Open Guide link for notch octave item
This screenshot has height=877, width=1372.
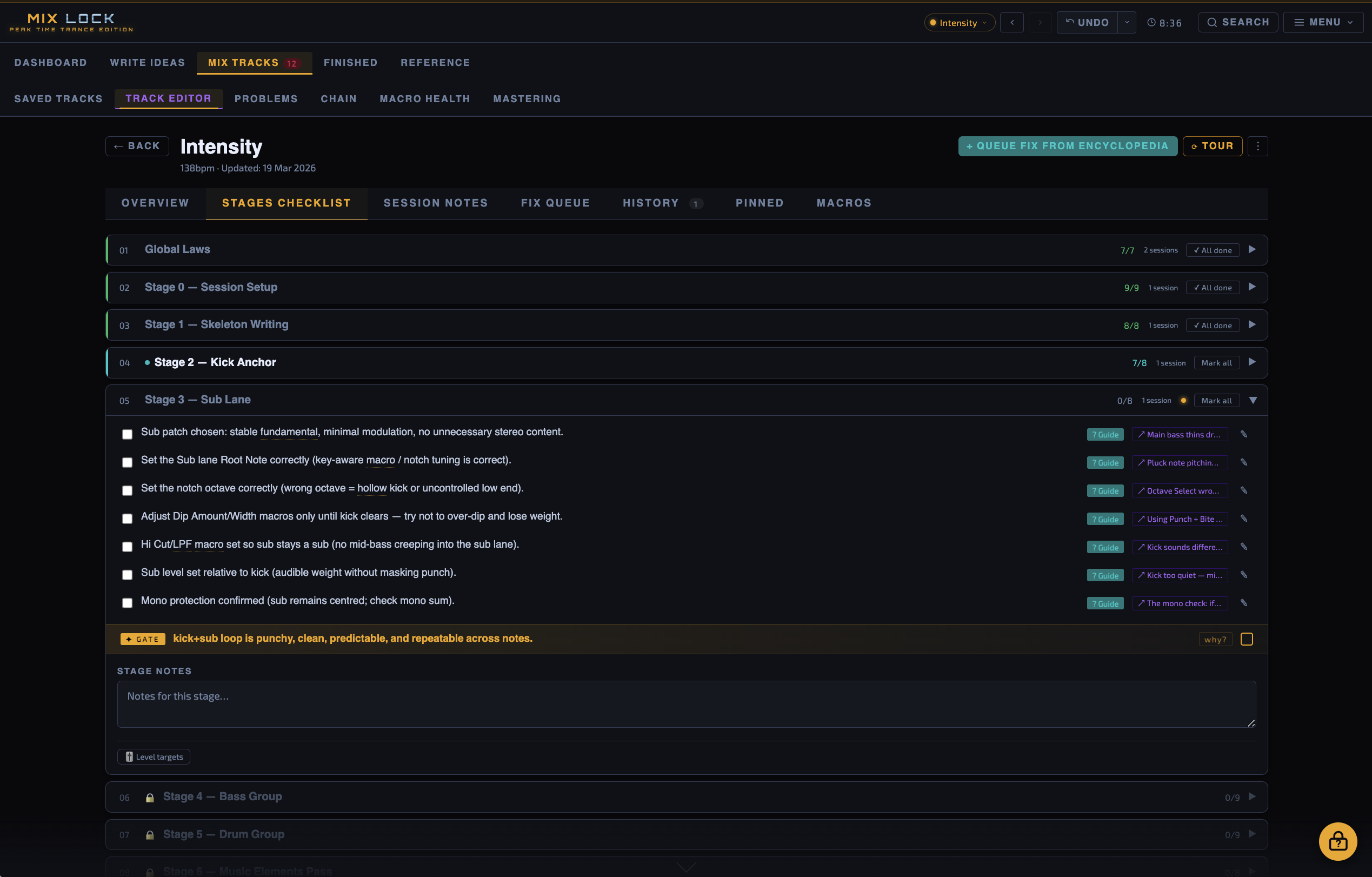1105,490
